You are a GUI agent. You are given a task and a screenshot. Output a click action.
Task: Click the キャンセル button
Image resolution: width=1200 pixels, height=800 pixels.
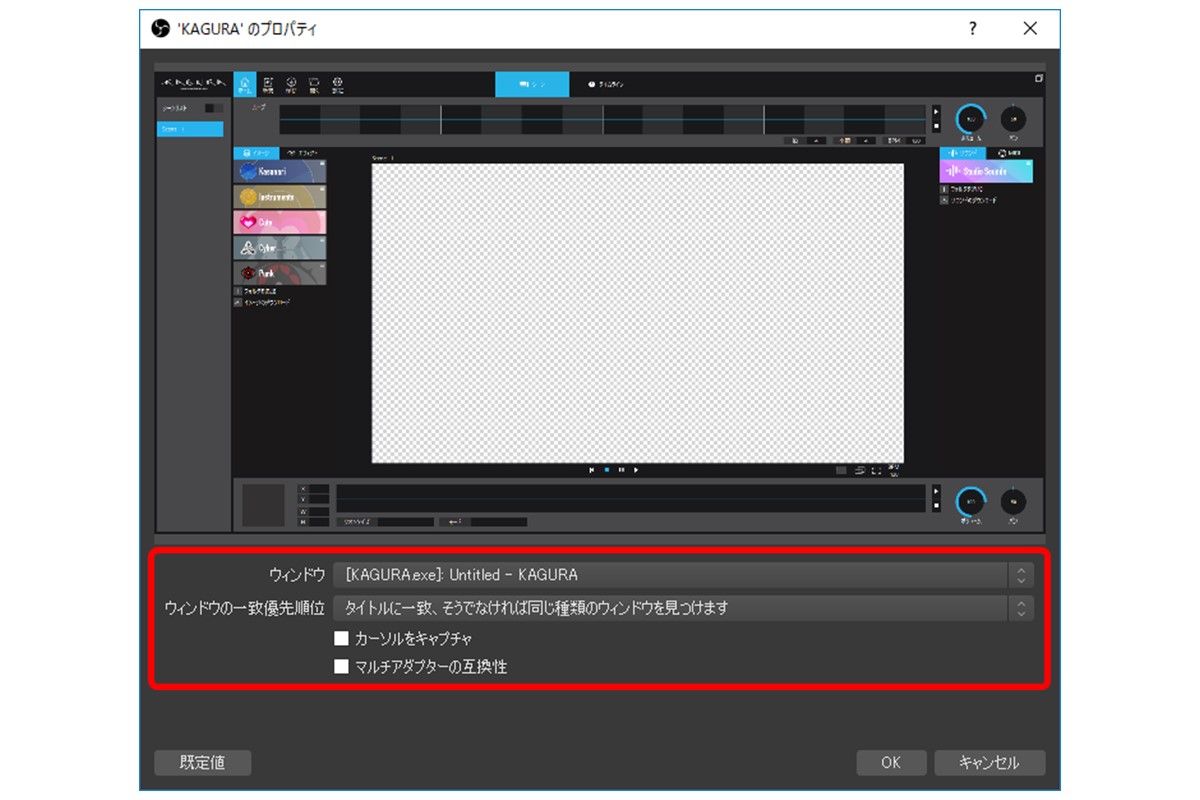990,763
